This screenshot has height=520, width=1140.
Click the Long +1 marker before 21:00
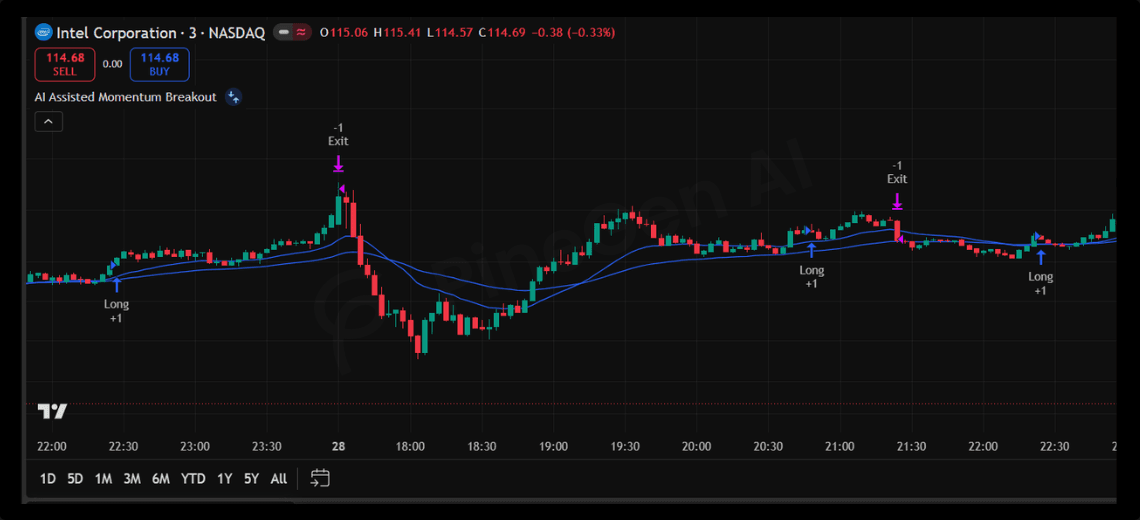click(x=811, y=265)
